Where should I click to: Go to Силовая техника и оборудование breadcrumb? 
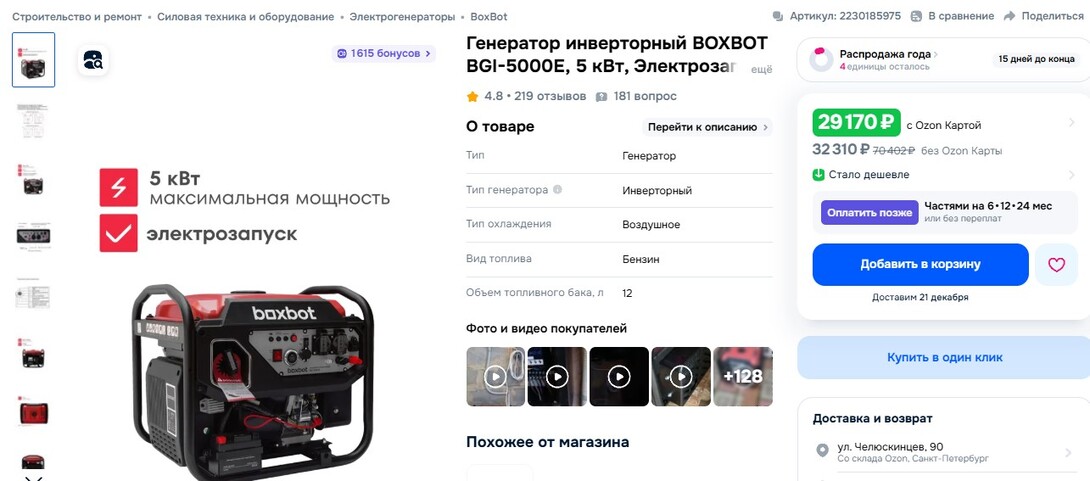(x=245, y=16)
